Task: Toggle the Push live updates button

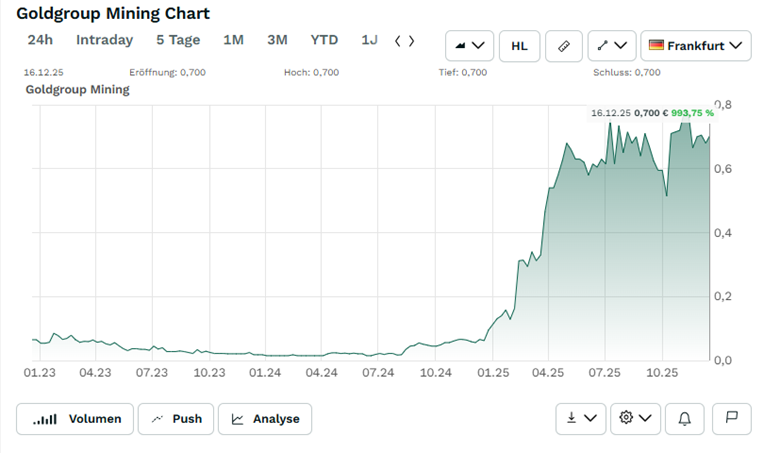Action: [176, 419]
